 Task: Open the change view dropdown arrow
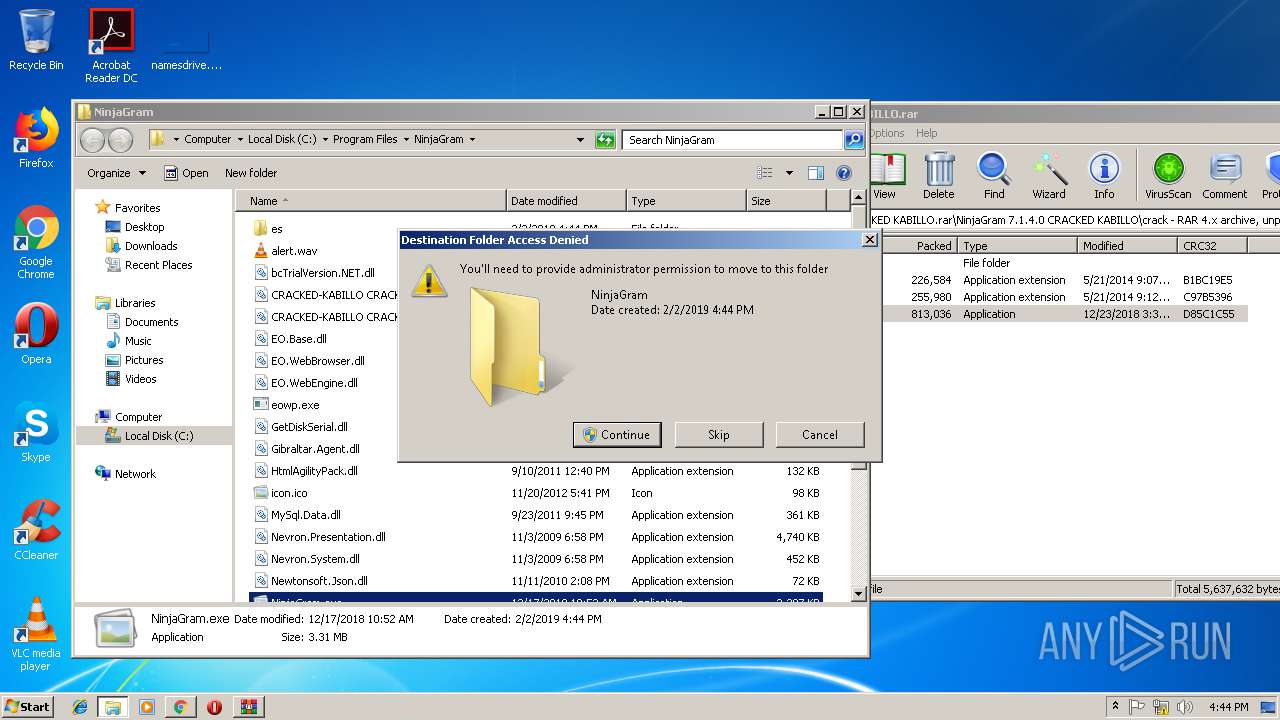[x=789, y=173]
